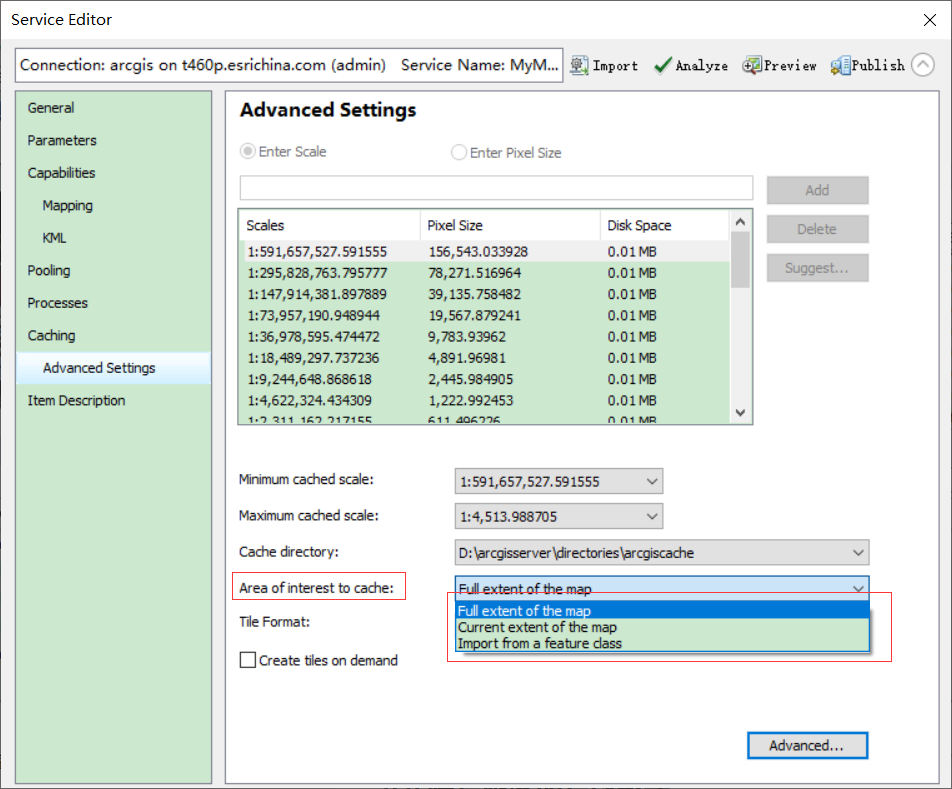Go to the KML settings
The image size is (952, 789).
point(54,238)
